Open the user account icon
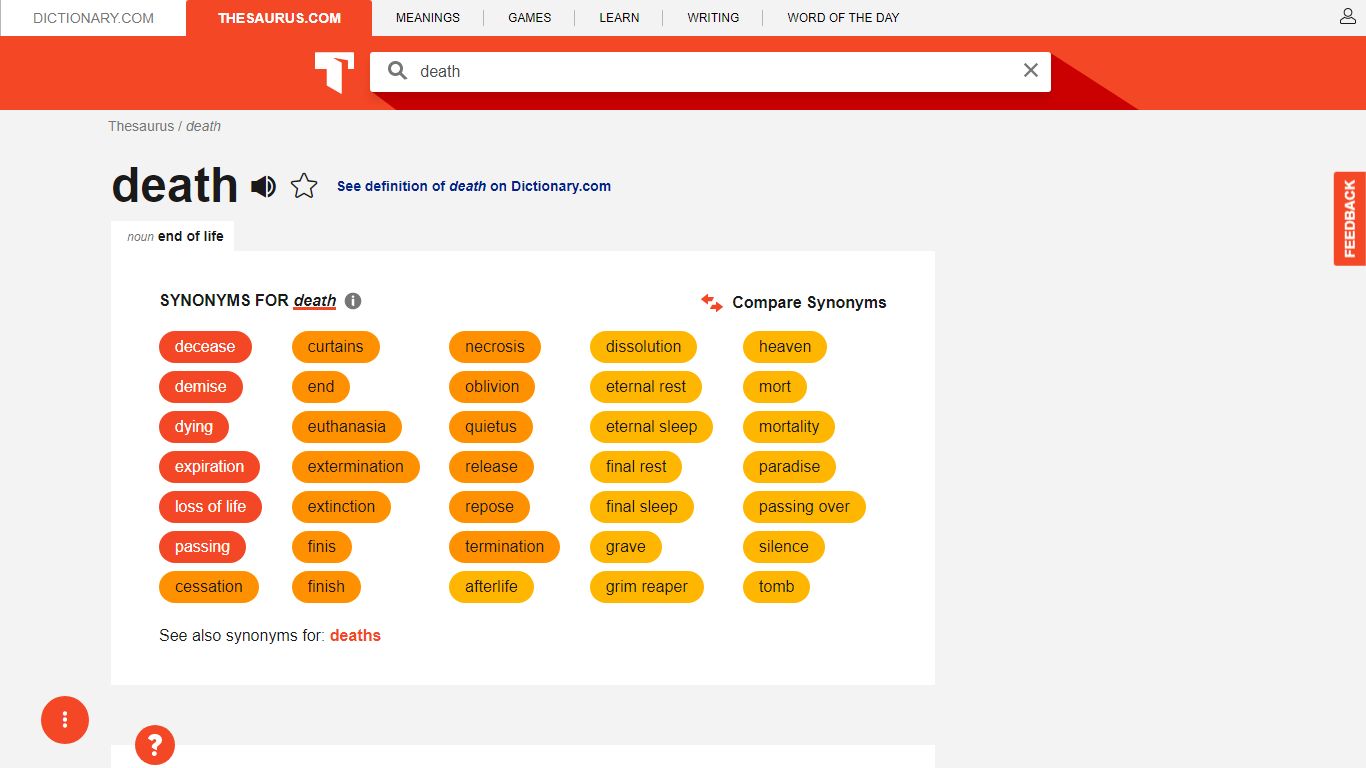 click(1348, 17)
